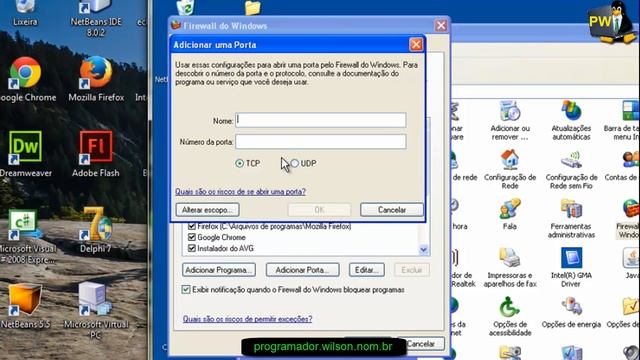
Task: Open Delphi 7 desktop shortcut
Action: (96, 224)
